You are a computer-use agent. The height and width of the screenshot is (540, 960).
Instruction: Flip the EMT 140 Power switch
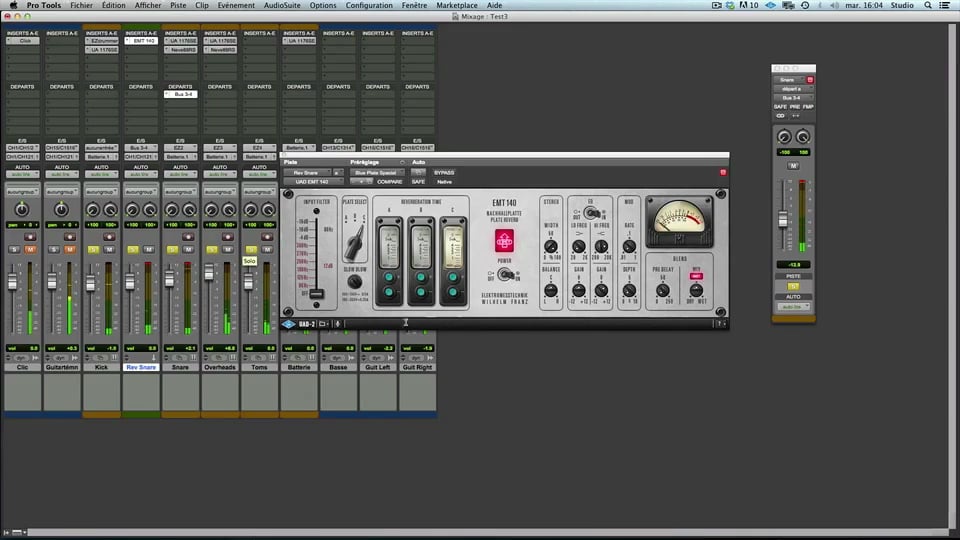click(x=504, y=275)
